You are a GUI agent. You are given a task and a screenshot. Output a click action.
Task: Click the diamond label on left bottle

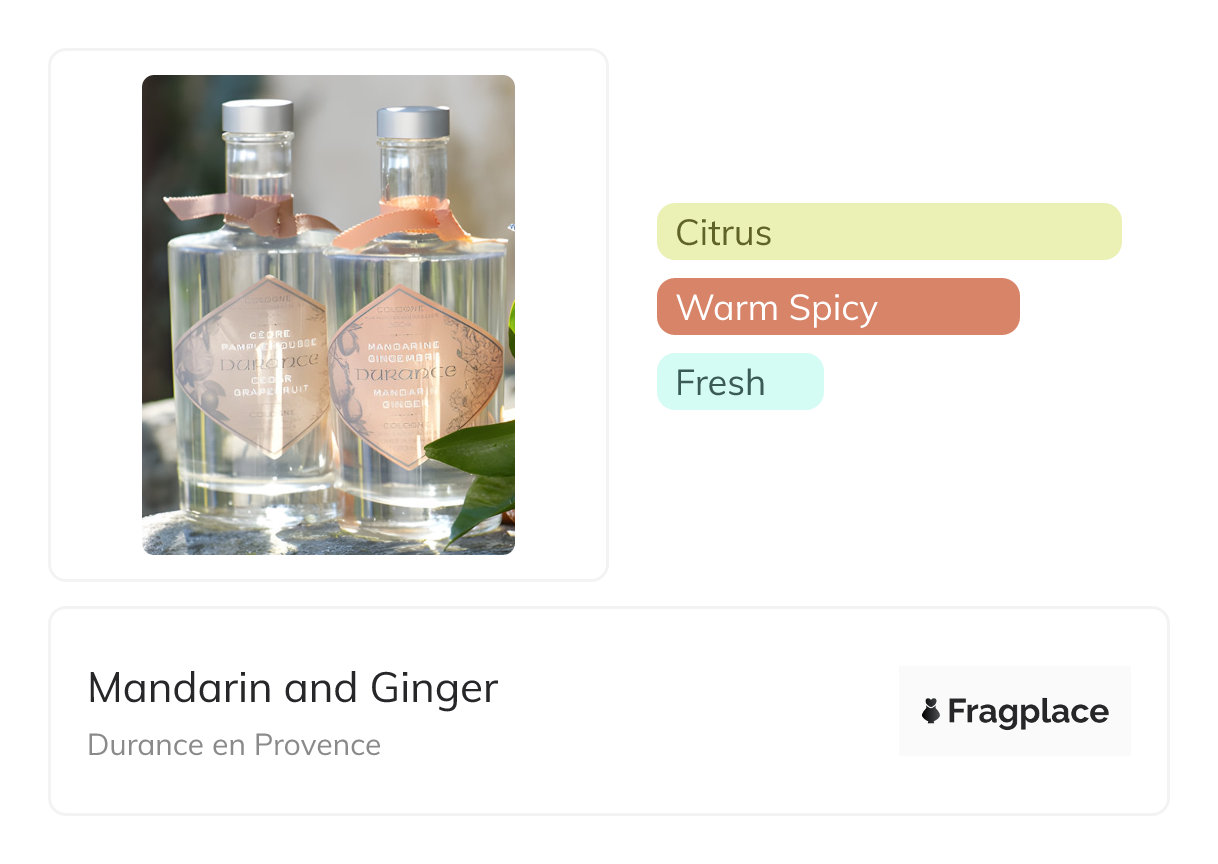(252, 366)
